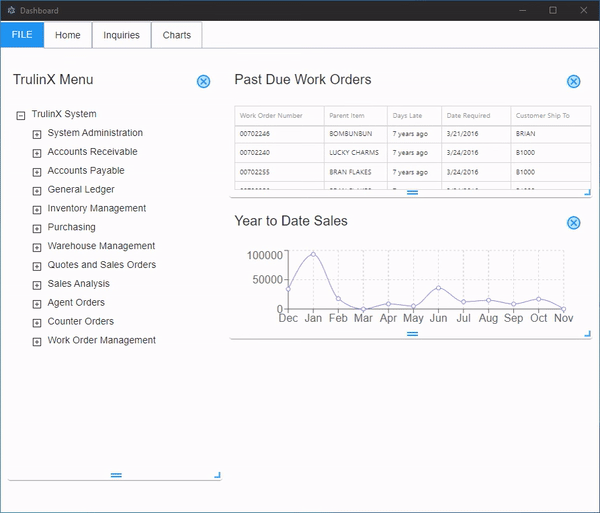
Task: Expand the Inventory Management node
Action: click(37, 210)
